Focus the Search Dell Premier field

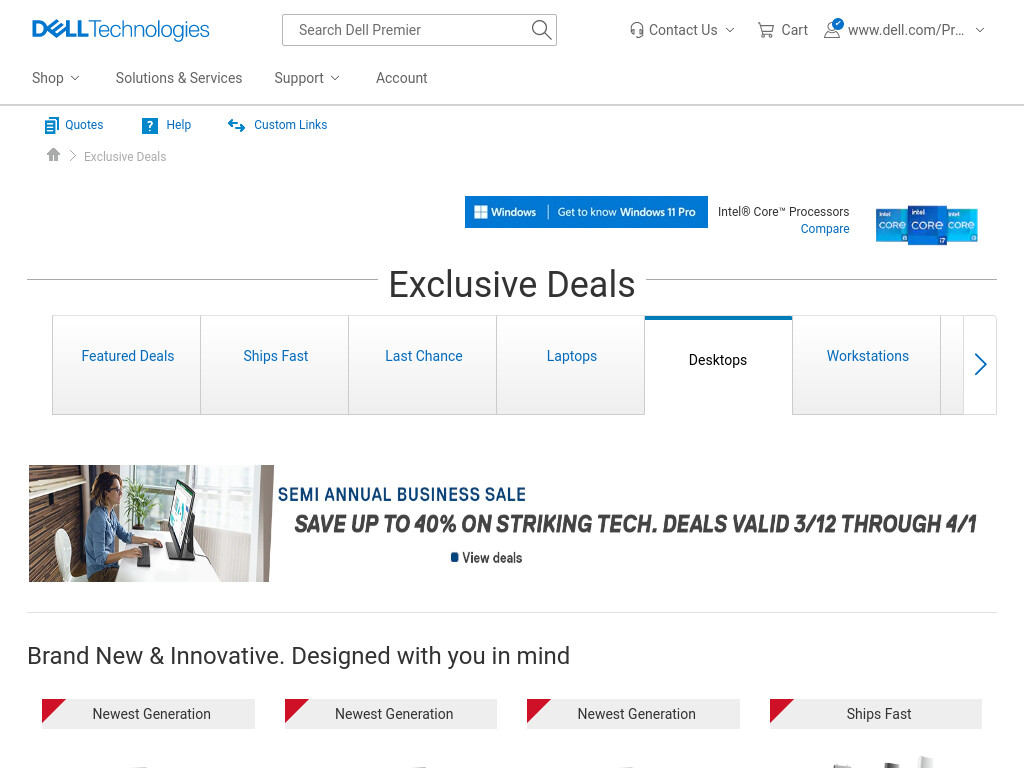point(419,30)
